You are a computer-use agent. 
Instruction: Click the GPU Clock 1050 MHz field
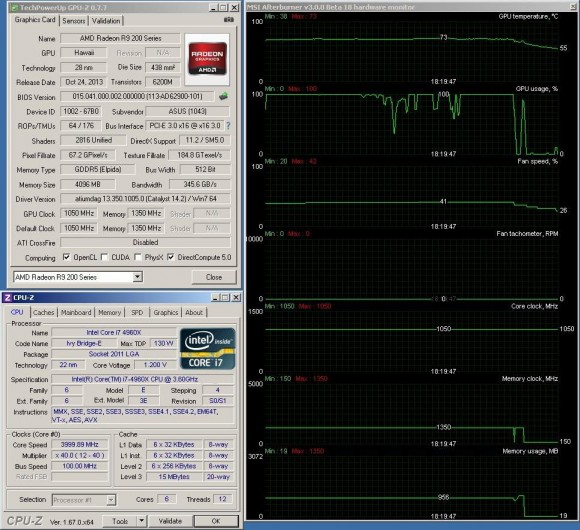[x=79, y=213]
